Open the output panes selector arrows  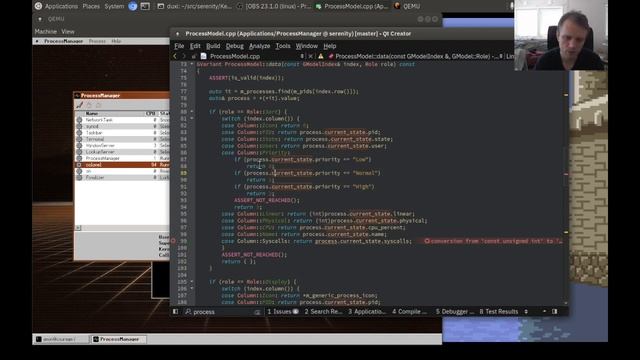tap(526, 312)
